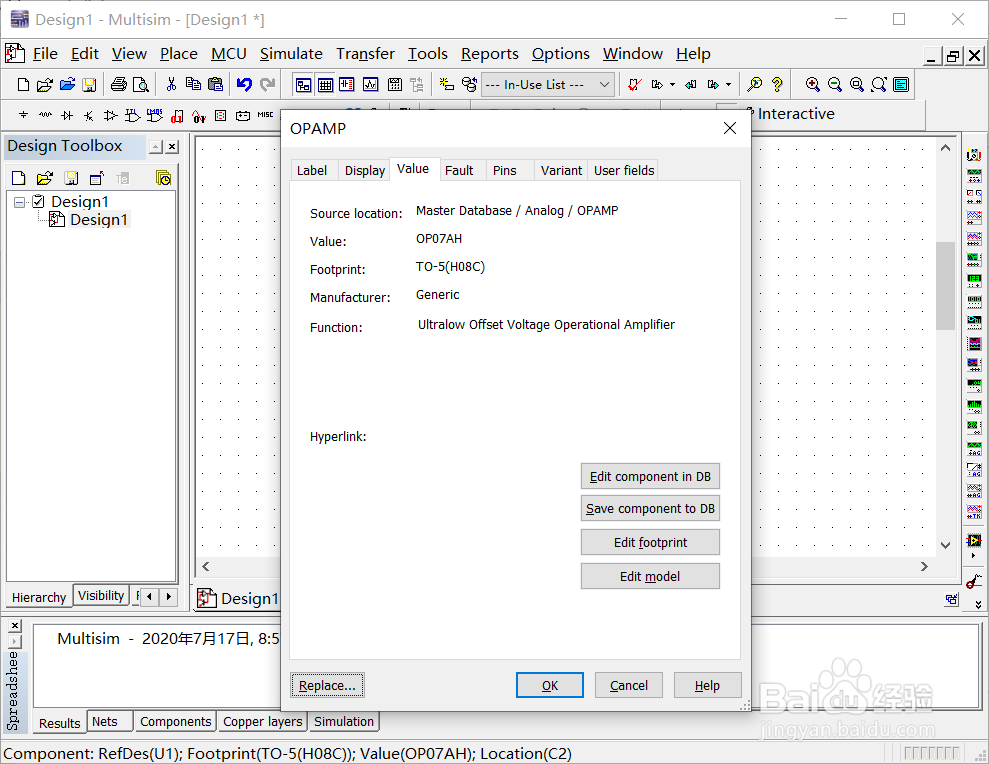Switch to the Variant tab

pos(561,170)
